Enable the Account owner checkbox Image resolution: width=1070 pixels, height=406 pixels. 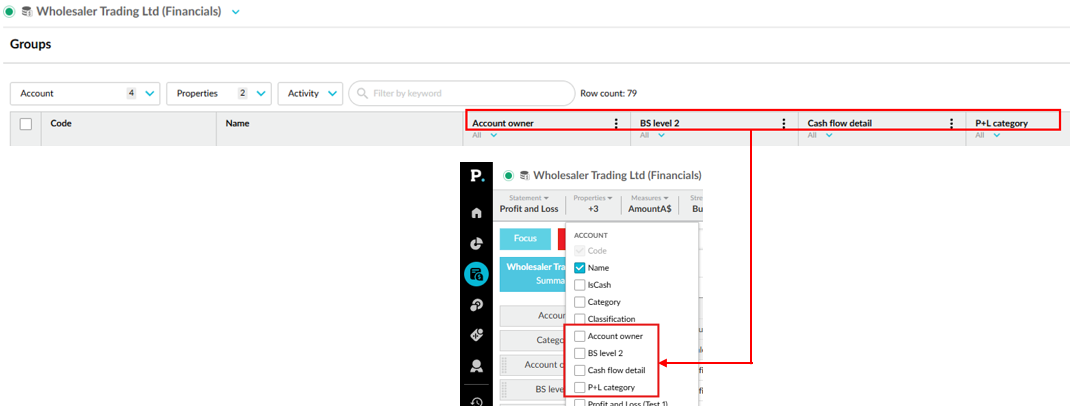(x=580, y=336)
